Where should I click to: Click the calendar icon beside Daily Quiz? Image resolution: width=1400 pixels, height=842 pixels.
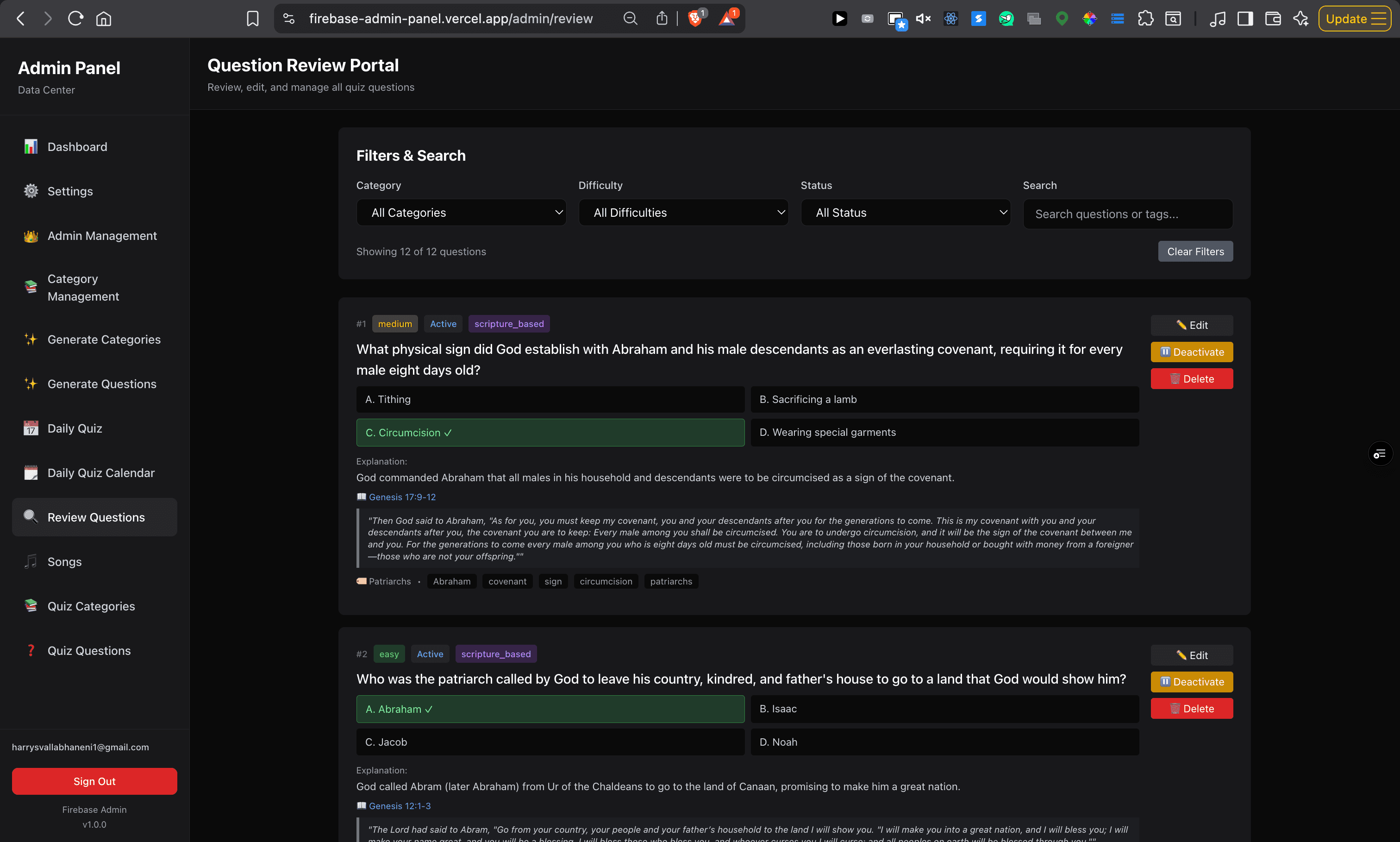[x=30, y=428]
